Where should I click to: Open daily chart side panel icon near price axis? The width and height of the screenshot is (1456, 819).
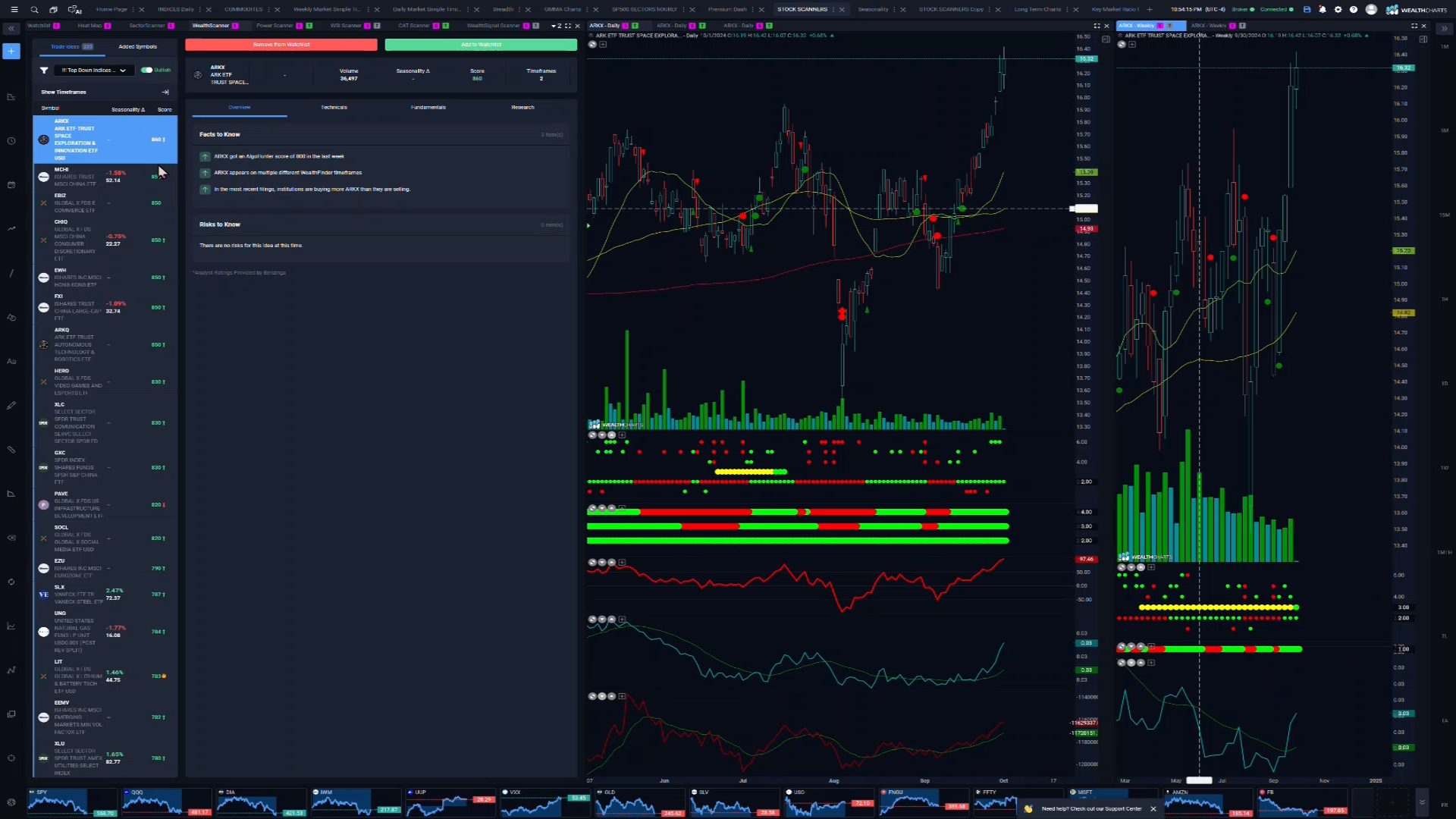click(1106, 39)
